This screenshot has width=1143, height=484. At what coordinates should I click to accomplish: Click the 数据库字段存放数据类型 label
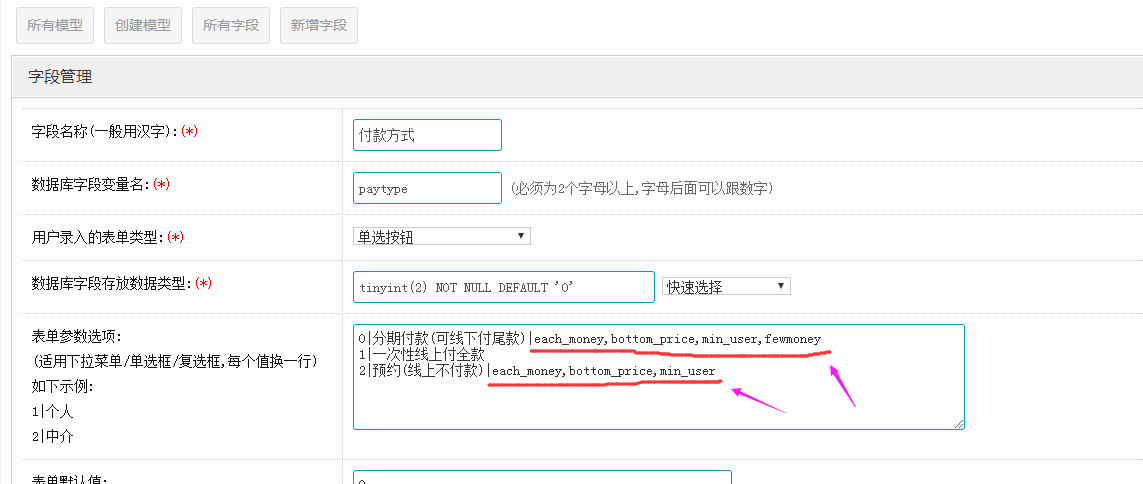click(110, 283)
